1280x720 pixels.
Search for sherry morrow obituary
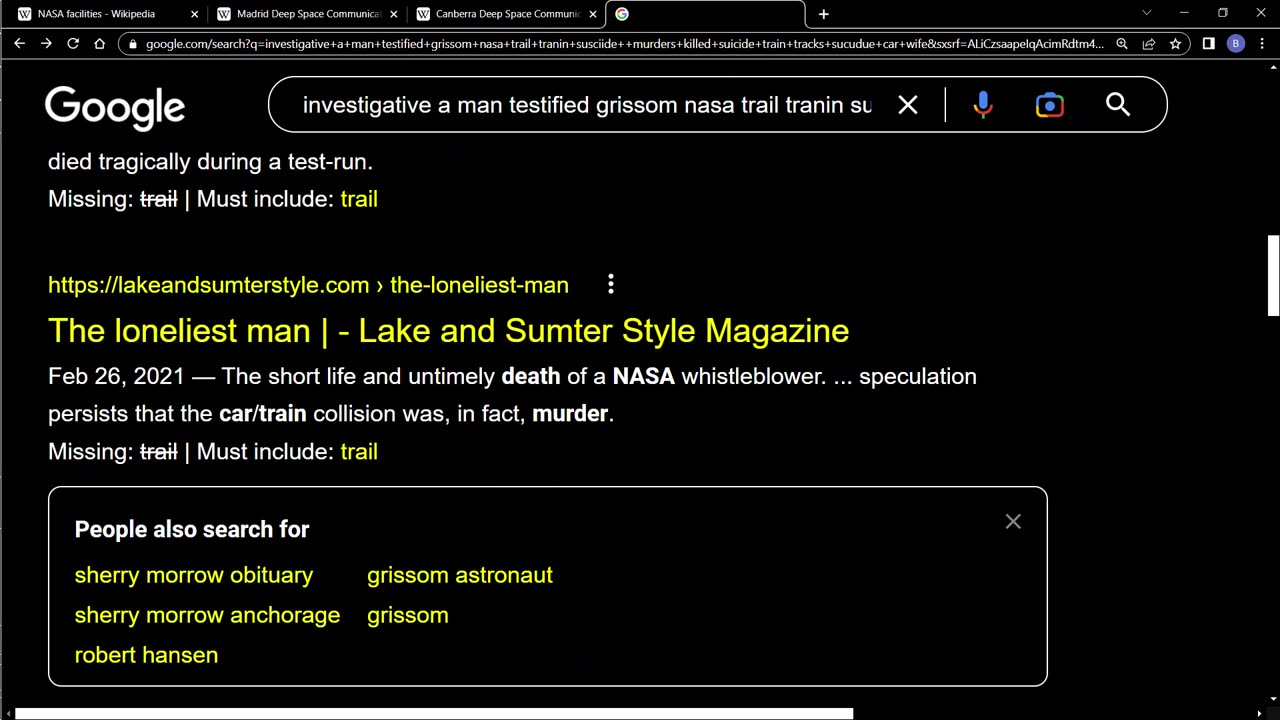click(194, 575)
